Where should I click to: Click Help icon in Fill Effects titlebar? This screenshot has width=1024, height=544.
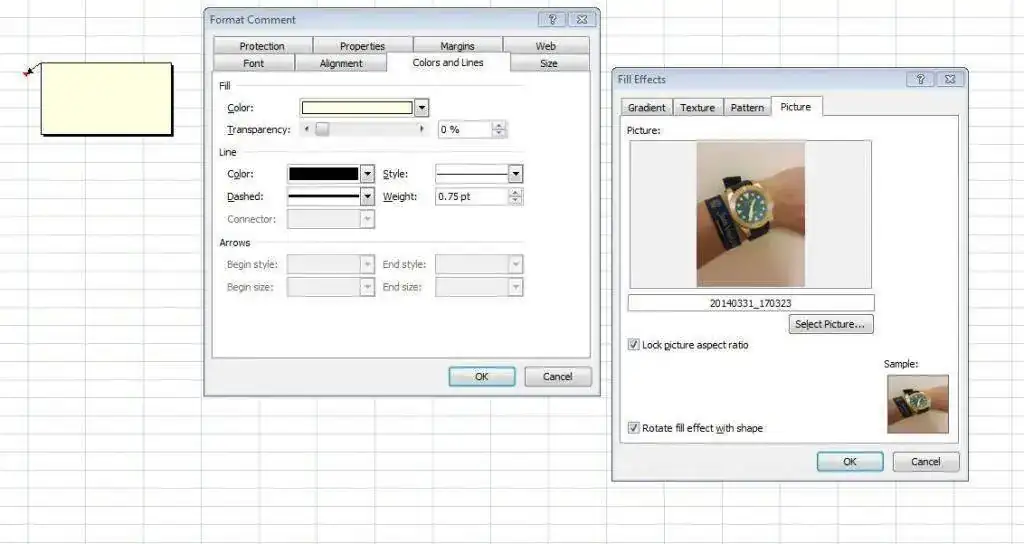pyautogui.click(x=921, y=79)
